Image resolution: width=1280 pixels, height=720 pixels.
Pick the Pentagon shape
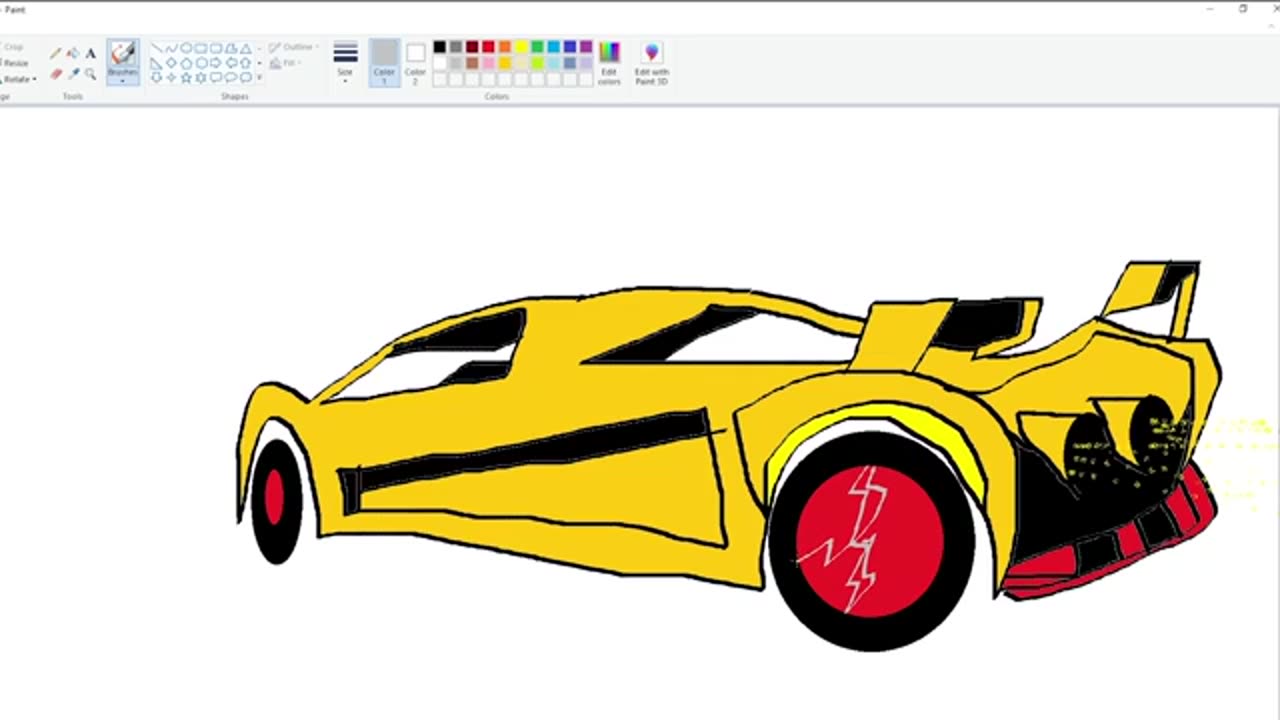click(x=186, y=63)
